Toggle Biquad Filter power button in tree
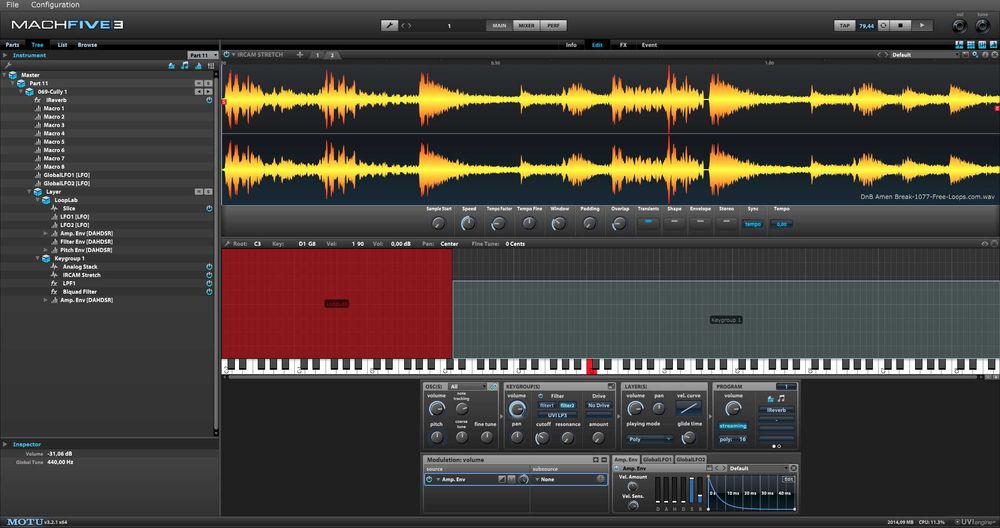This screenshot has width=1000, height=528. (x=209, y=291)
